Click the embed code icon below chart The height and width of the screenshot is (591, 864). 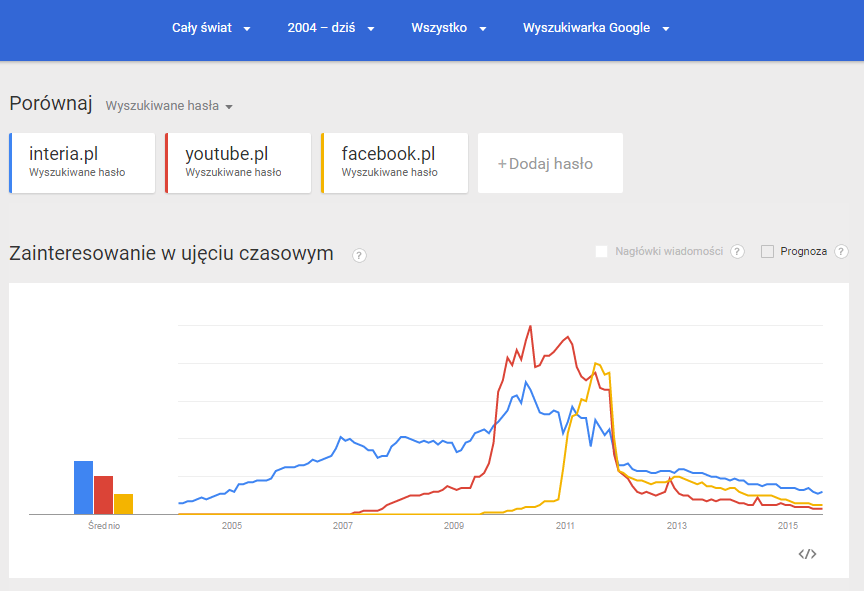point(808,553)
